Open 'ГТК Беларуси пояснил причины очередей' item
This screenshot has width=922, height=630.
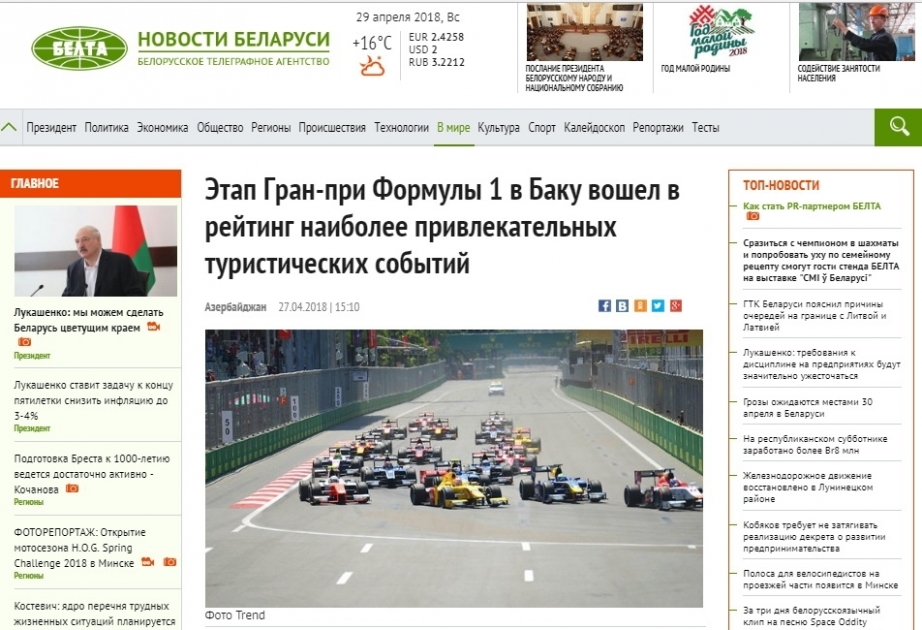814,315
